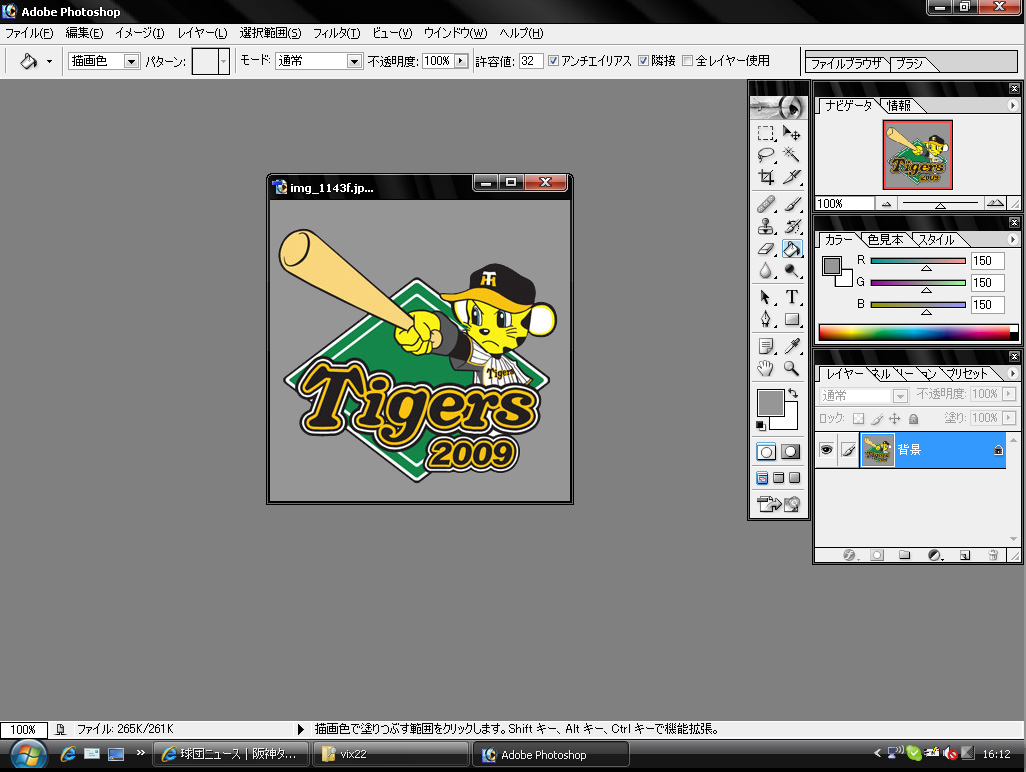
Task: Create a new layer set folder
Action: (905, 555)
